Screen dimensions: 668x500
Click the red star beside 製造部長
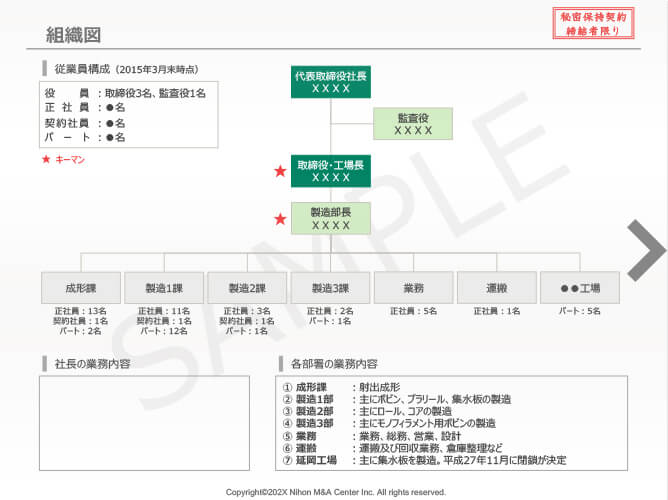tap(280, 219)
